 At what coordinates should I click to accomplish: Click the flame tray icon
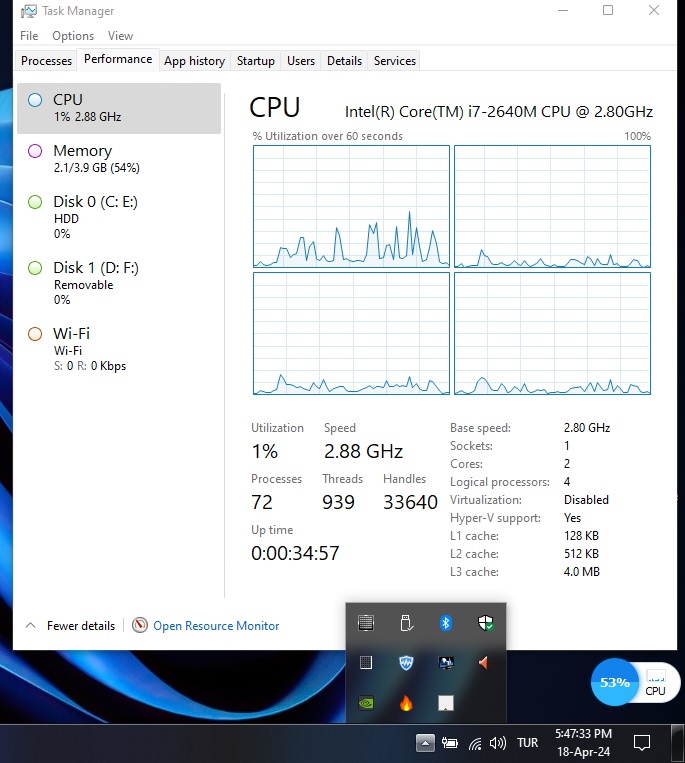point(406,703)
